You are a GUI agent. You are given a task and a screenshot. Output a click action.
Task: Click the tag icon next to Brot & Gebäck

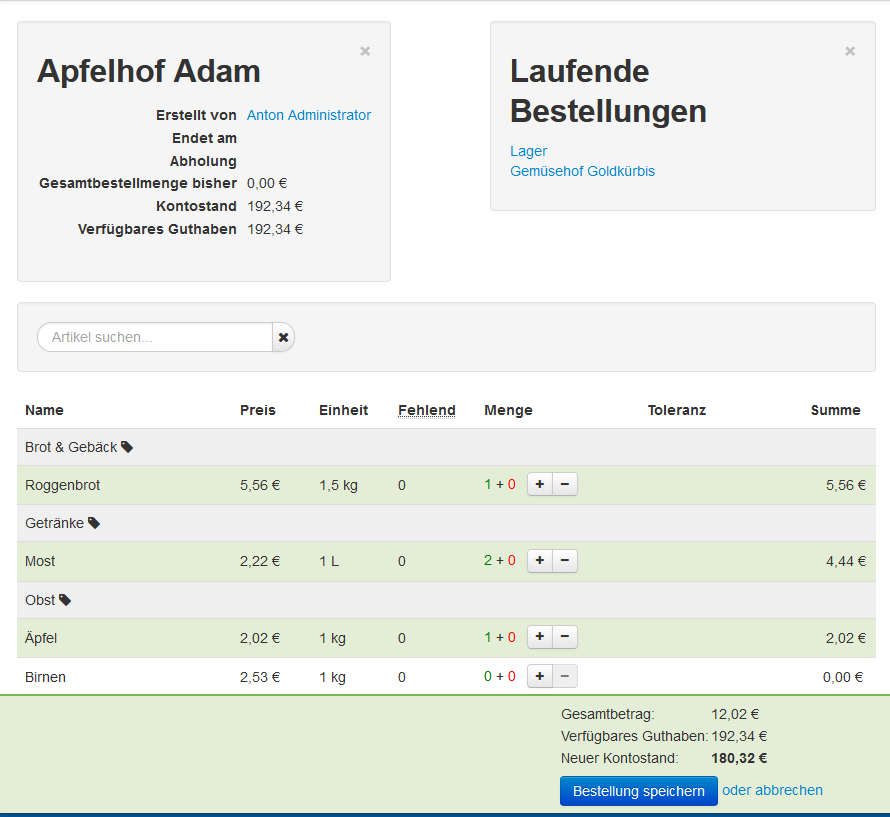pyautogui.click(x=127, y=447)
